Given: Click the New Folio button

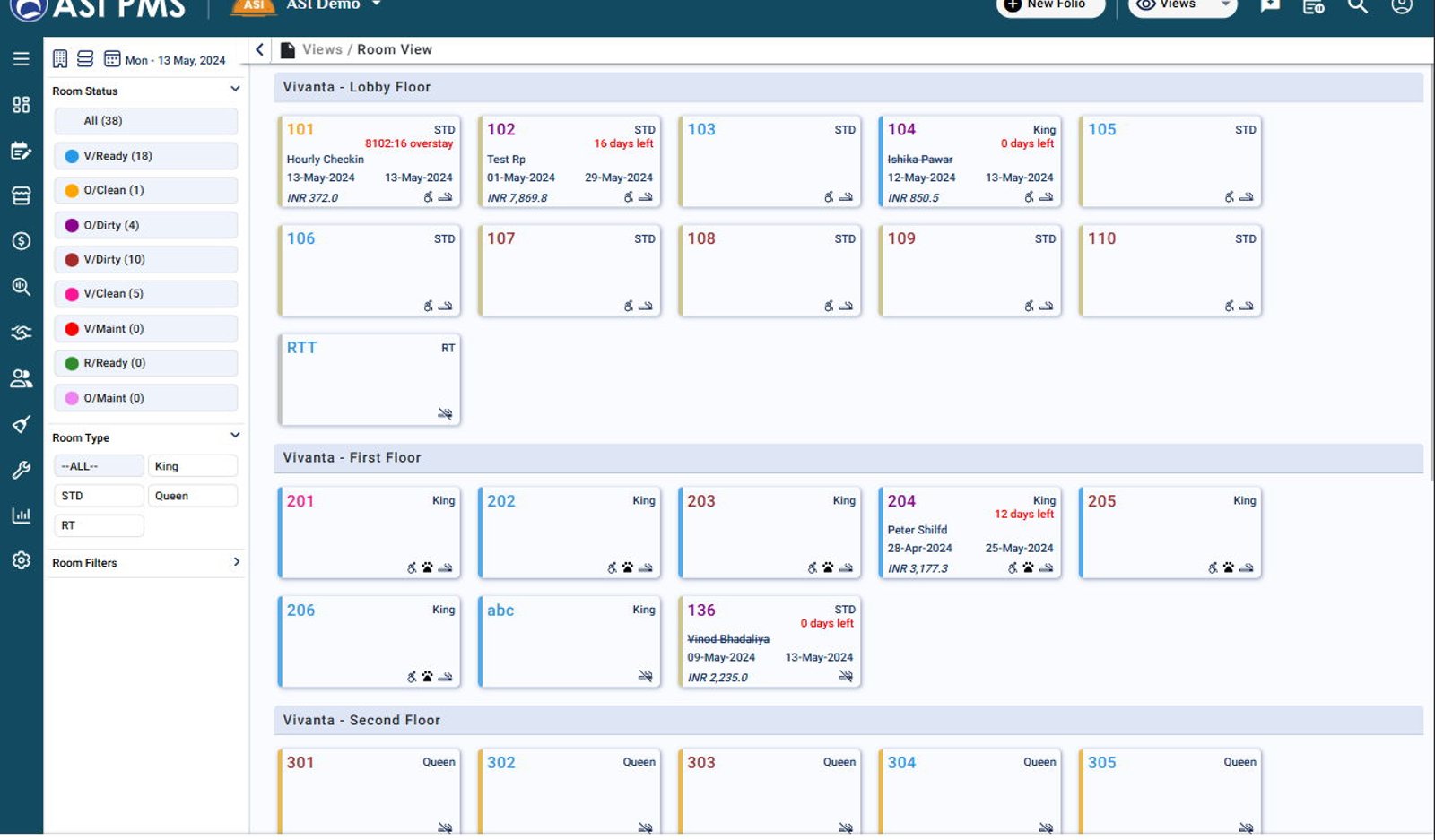Looking at the screenshot, I should click(1050, 5).
